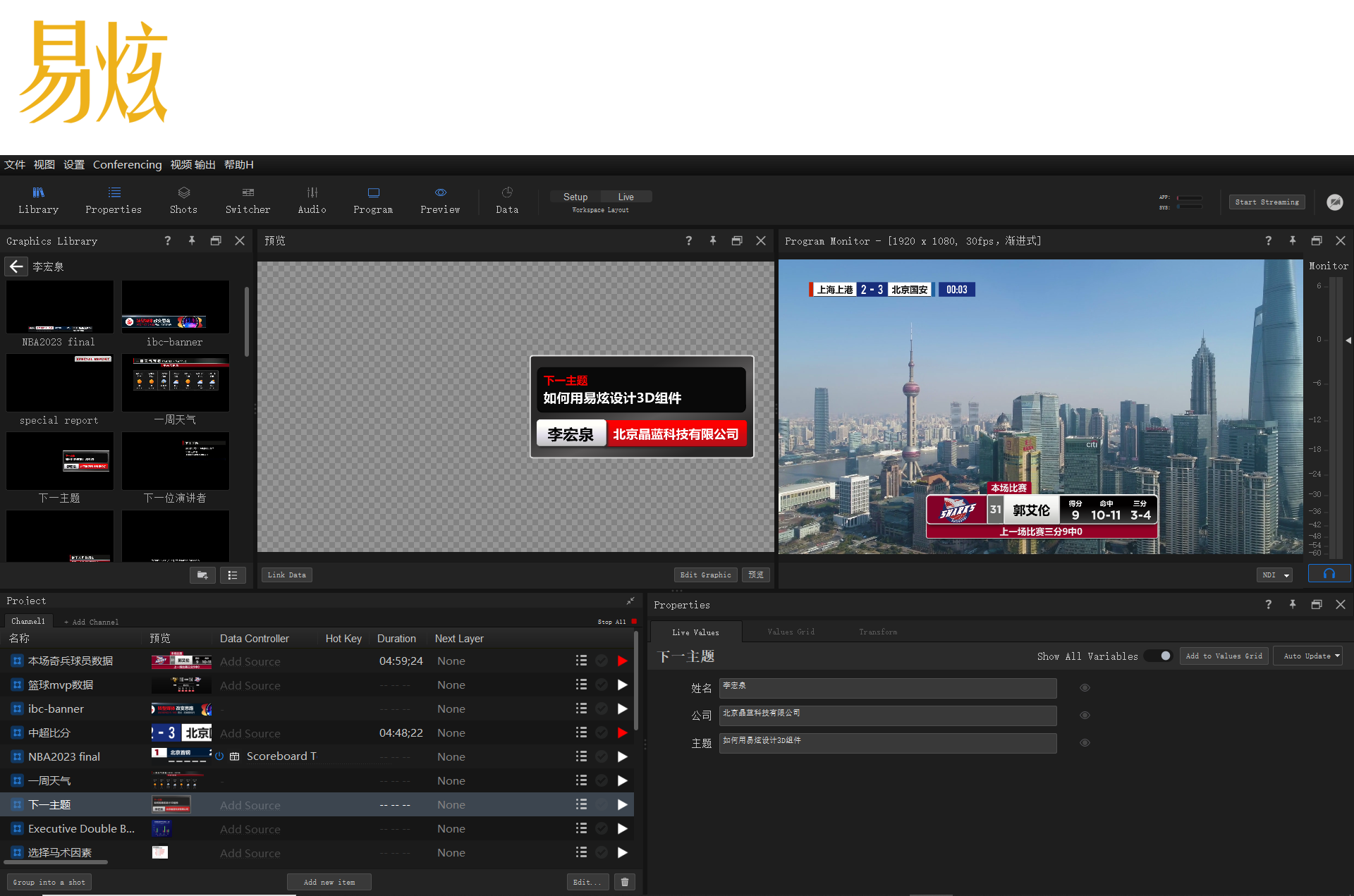The image size is (1354, 896).
Task: Pin the Graphics Library panel
Action: 192,240
